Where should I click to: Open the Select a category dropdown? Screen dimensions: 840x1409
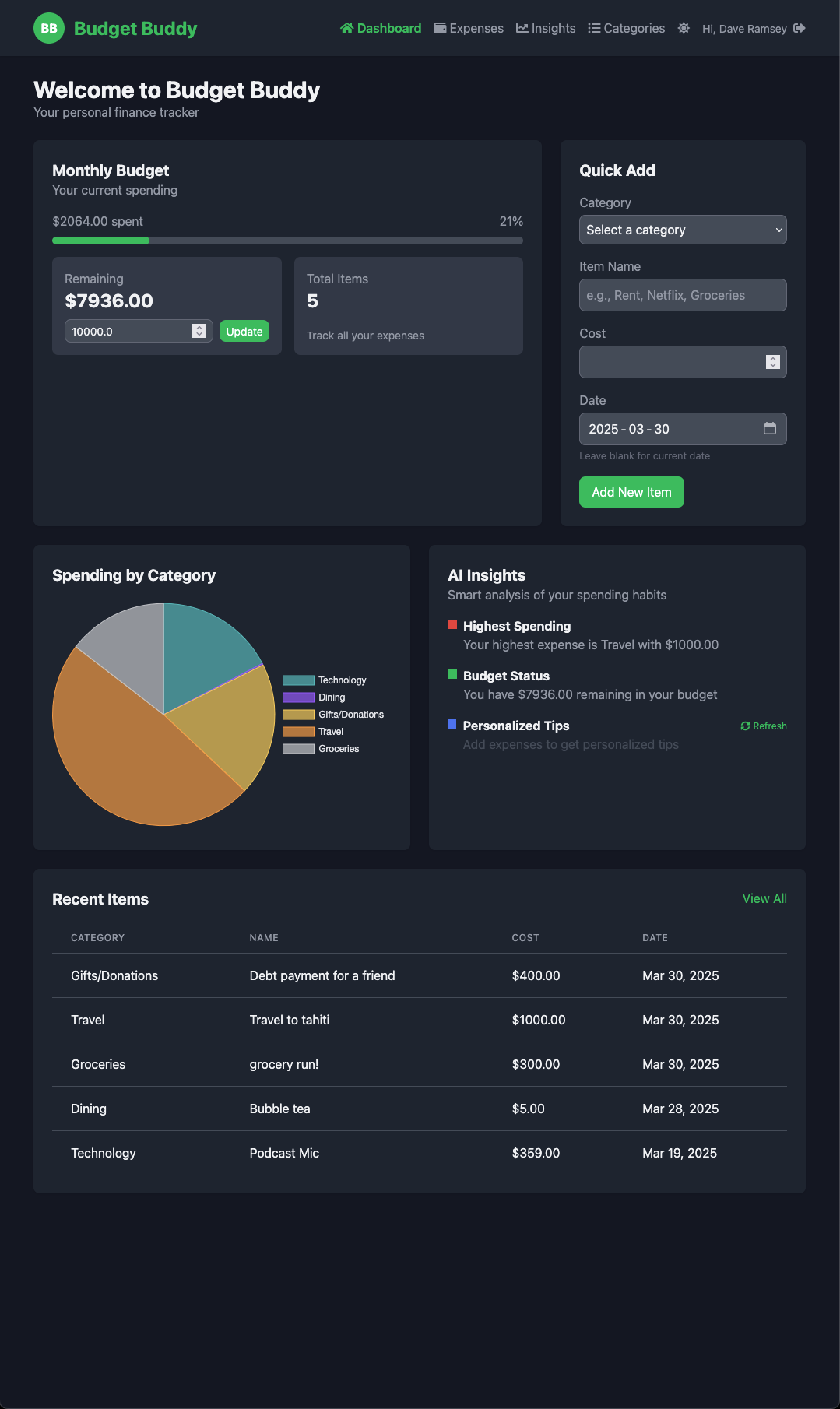click(x=683, y=230)
